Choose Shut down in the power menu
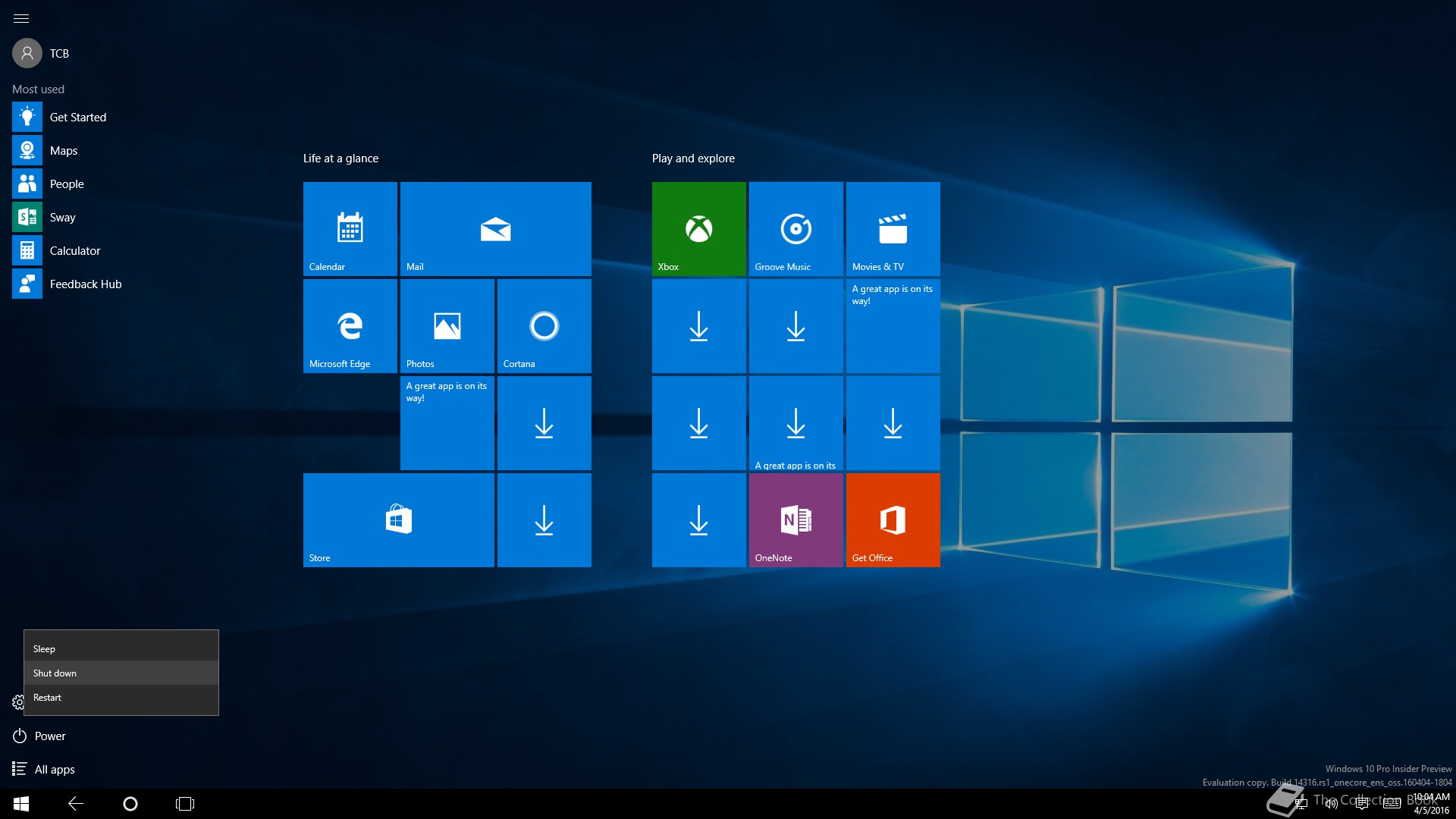The width and height of the screenshot is (1456, 819). pos(121,673)
